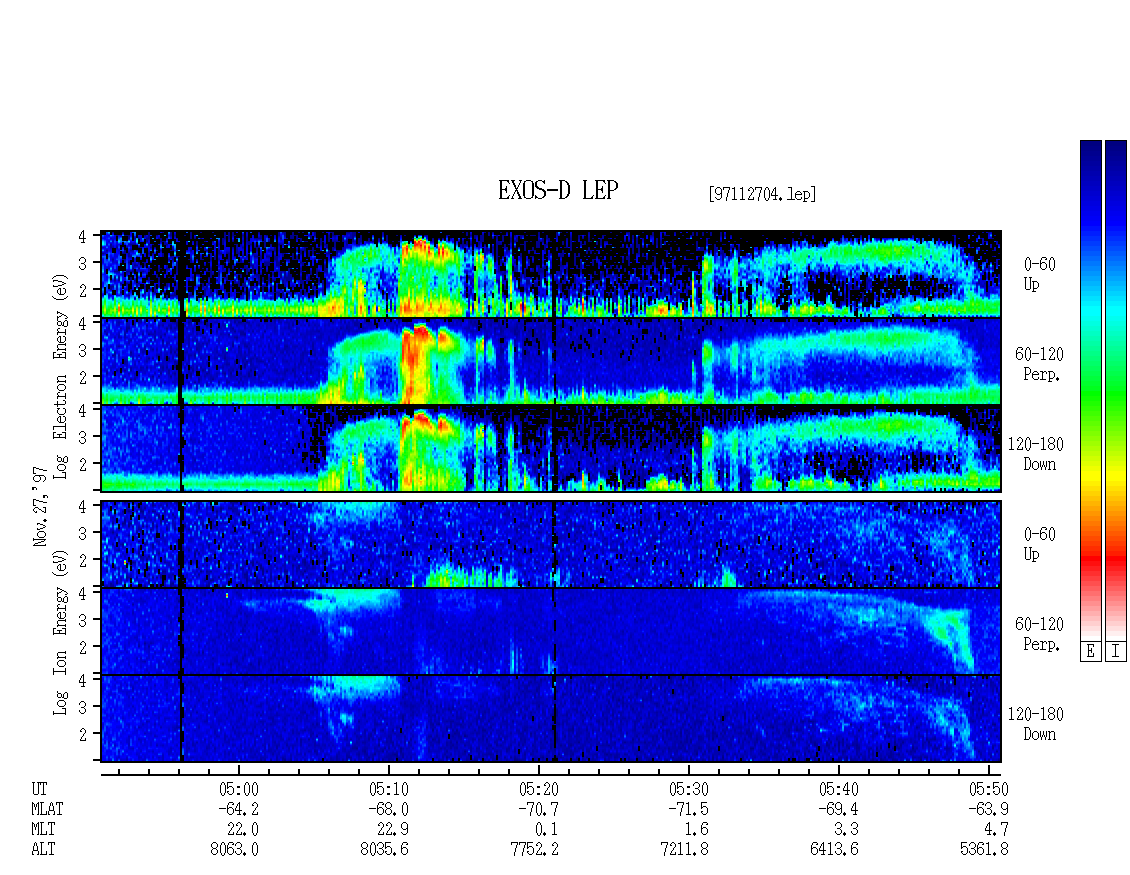
Task: Select the MLT value '22.0'
Action: pos(243,829)
